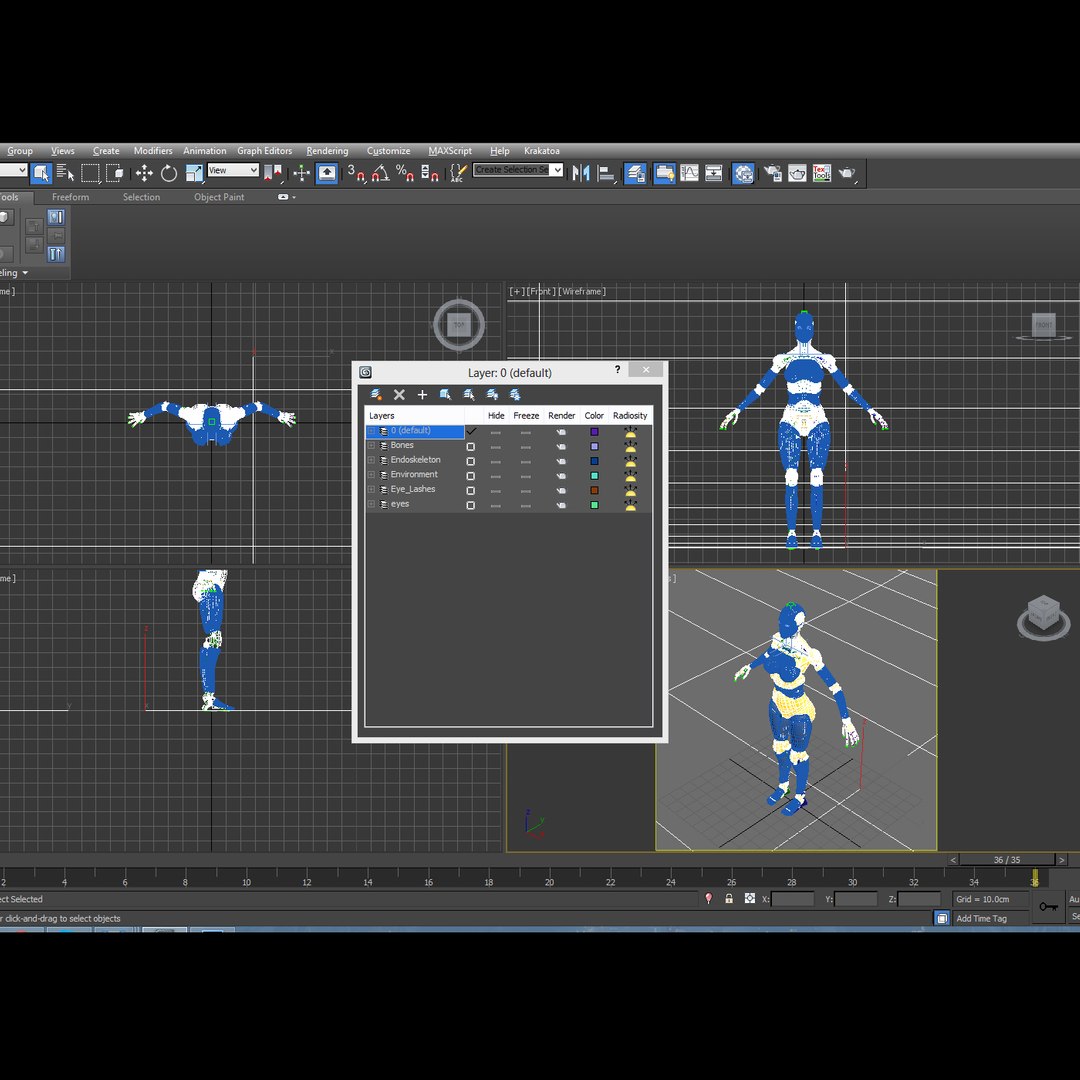
Task: Activate the Select Object arrow tool
Action: (41, 173)
